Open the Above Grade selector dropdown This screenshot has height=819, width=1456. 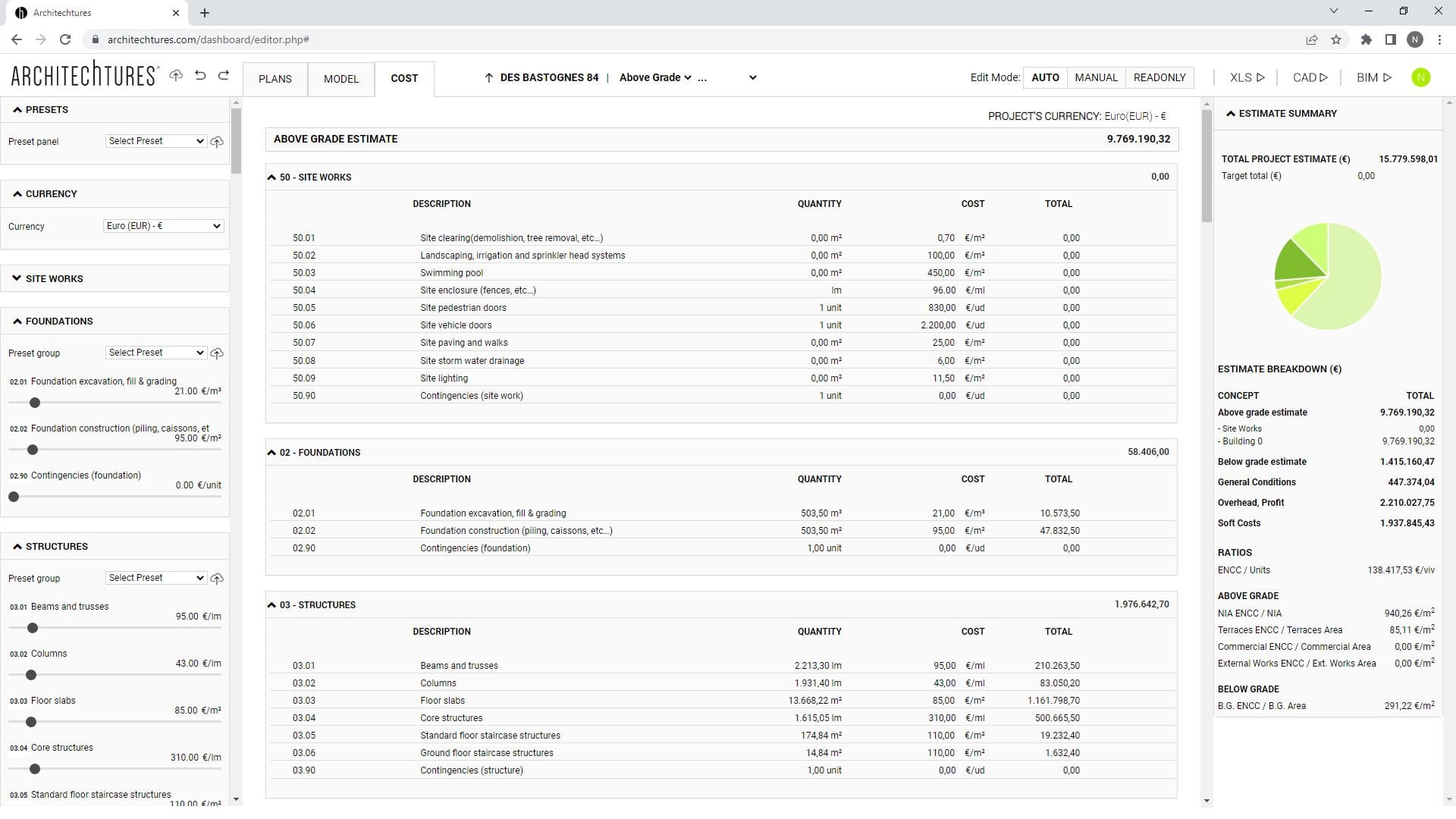tap(654, 77)
